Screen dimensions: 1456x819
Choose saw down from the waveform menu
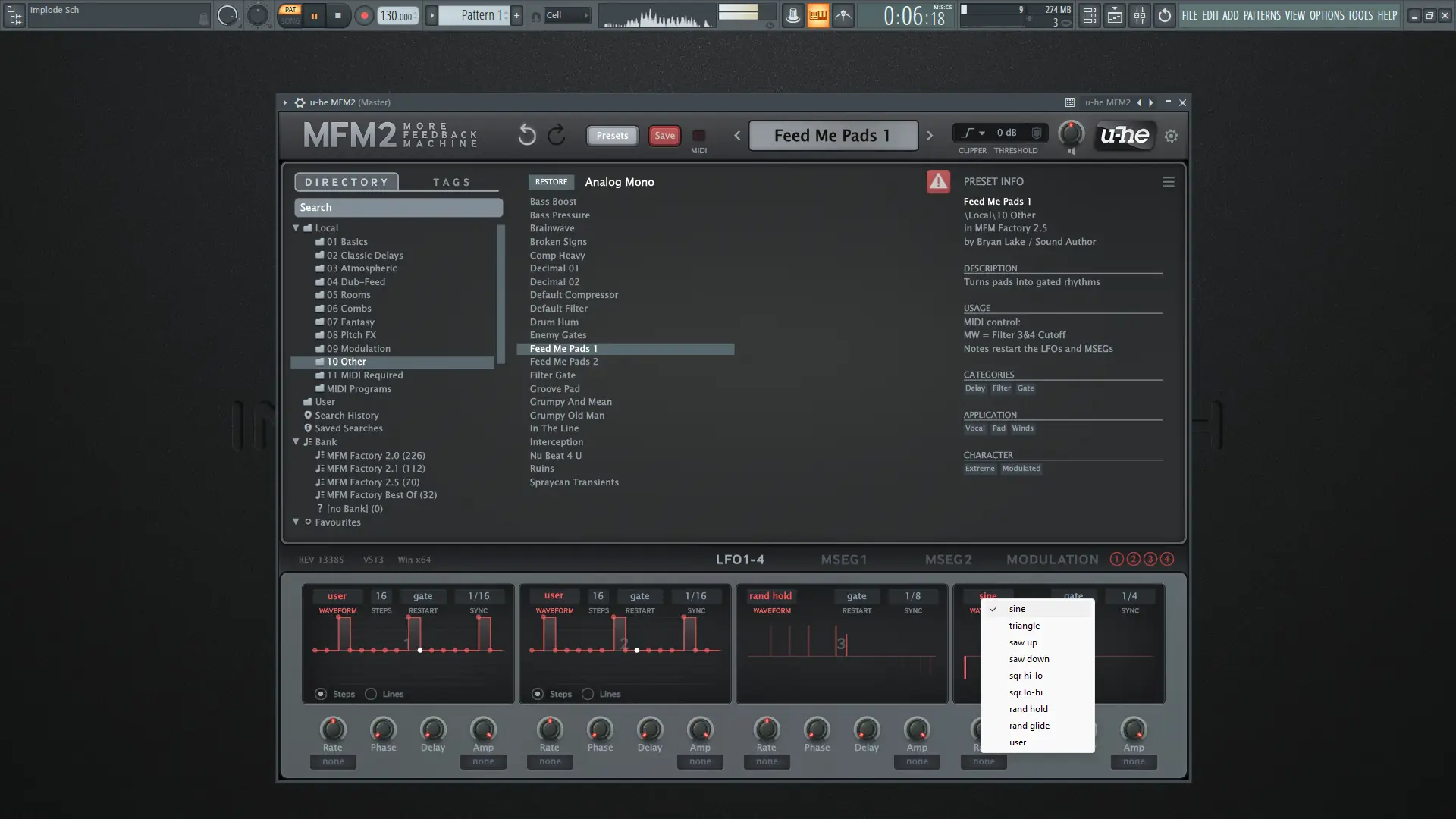tap(1029, 658)
